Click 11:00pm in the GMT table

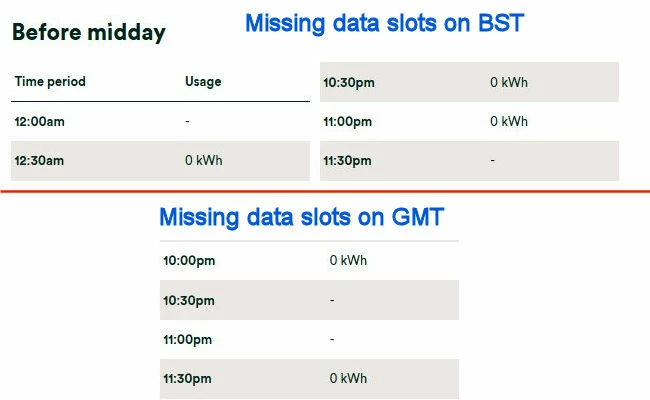(188, 340)
